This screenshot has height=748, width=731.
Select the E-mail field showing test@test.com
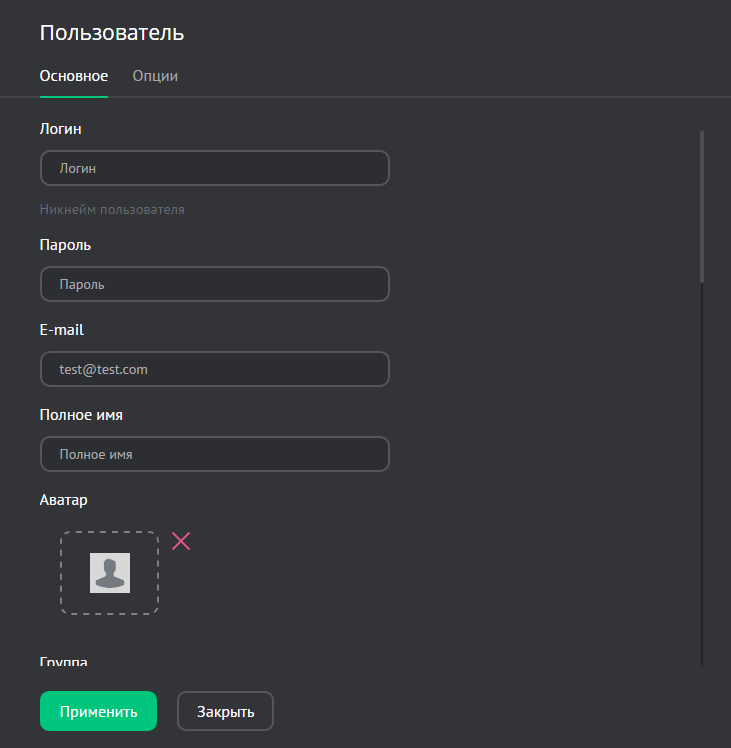point(214,369)
